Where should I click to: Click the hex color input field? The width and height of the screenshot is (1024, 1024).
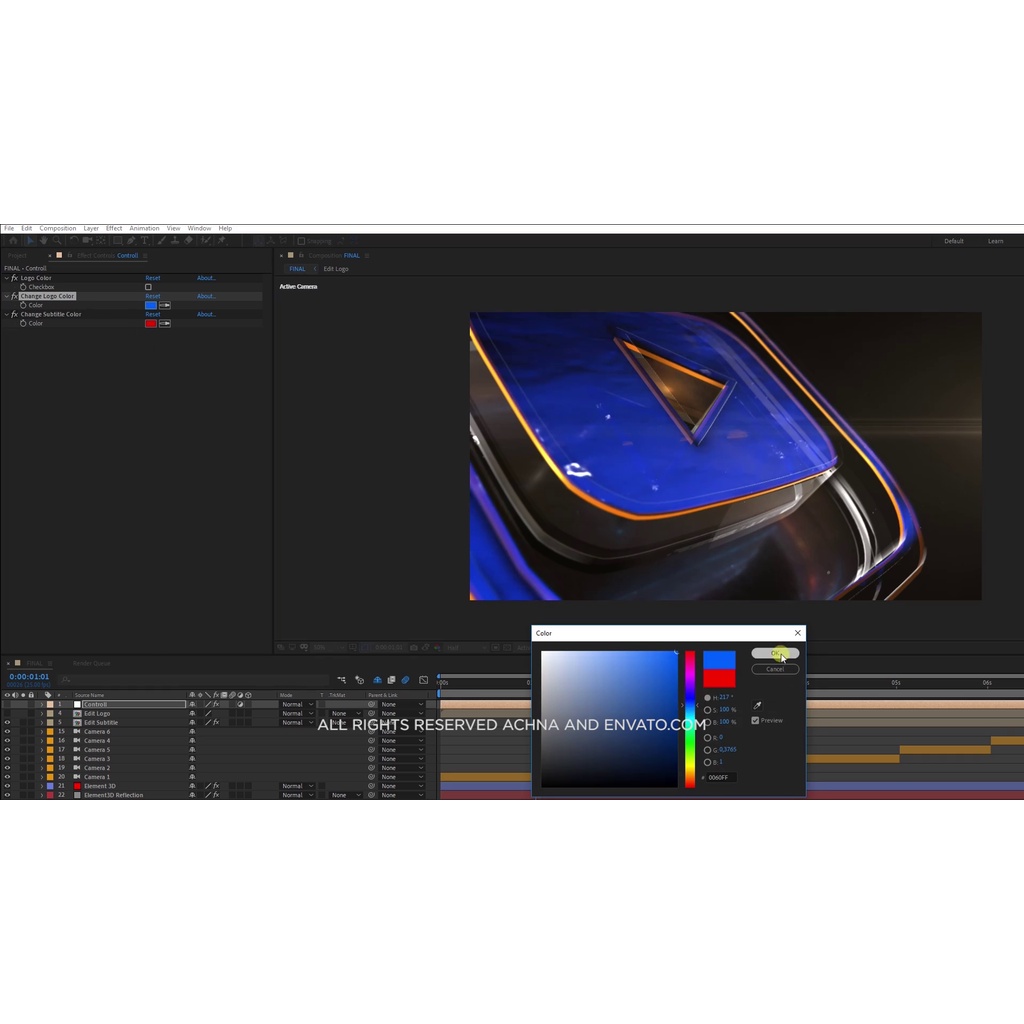[721, 777]
